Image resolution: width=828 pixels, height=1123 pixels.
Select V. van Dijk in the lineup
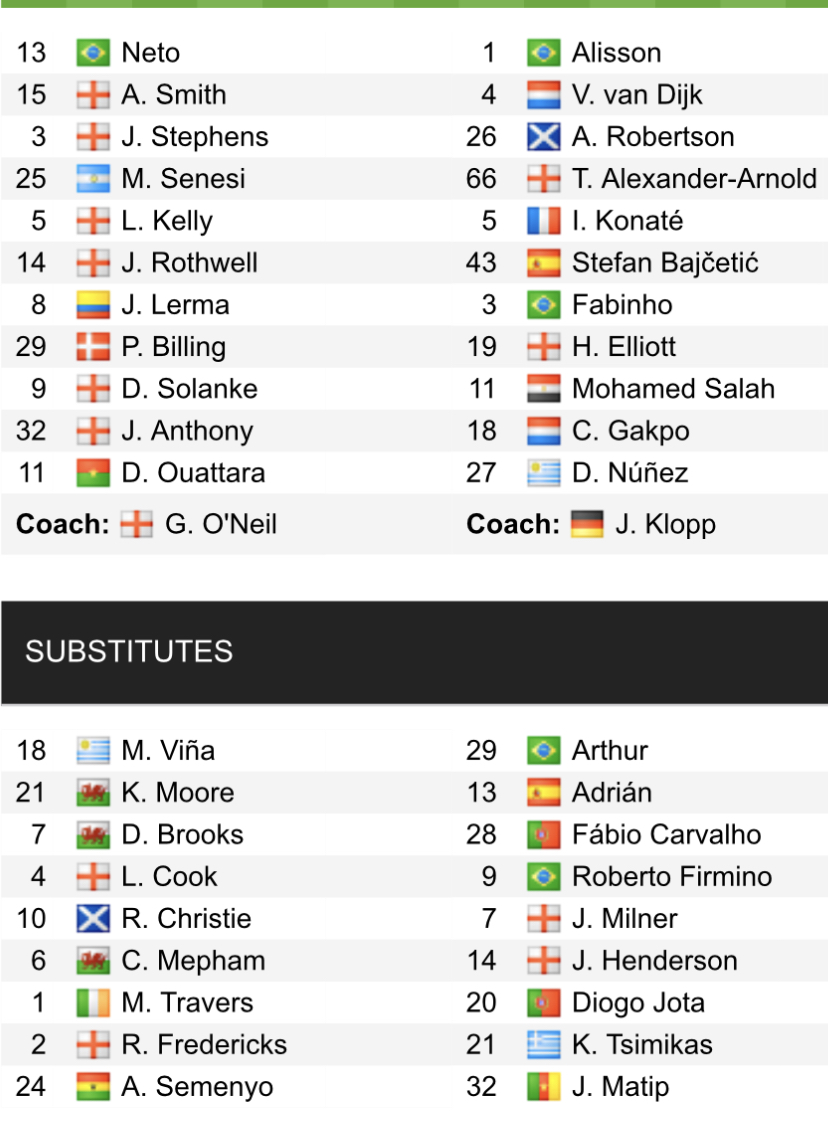pos(637,94)
